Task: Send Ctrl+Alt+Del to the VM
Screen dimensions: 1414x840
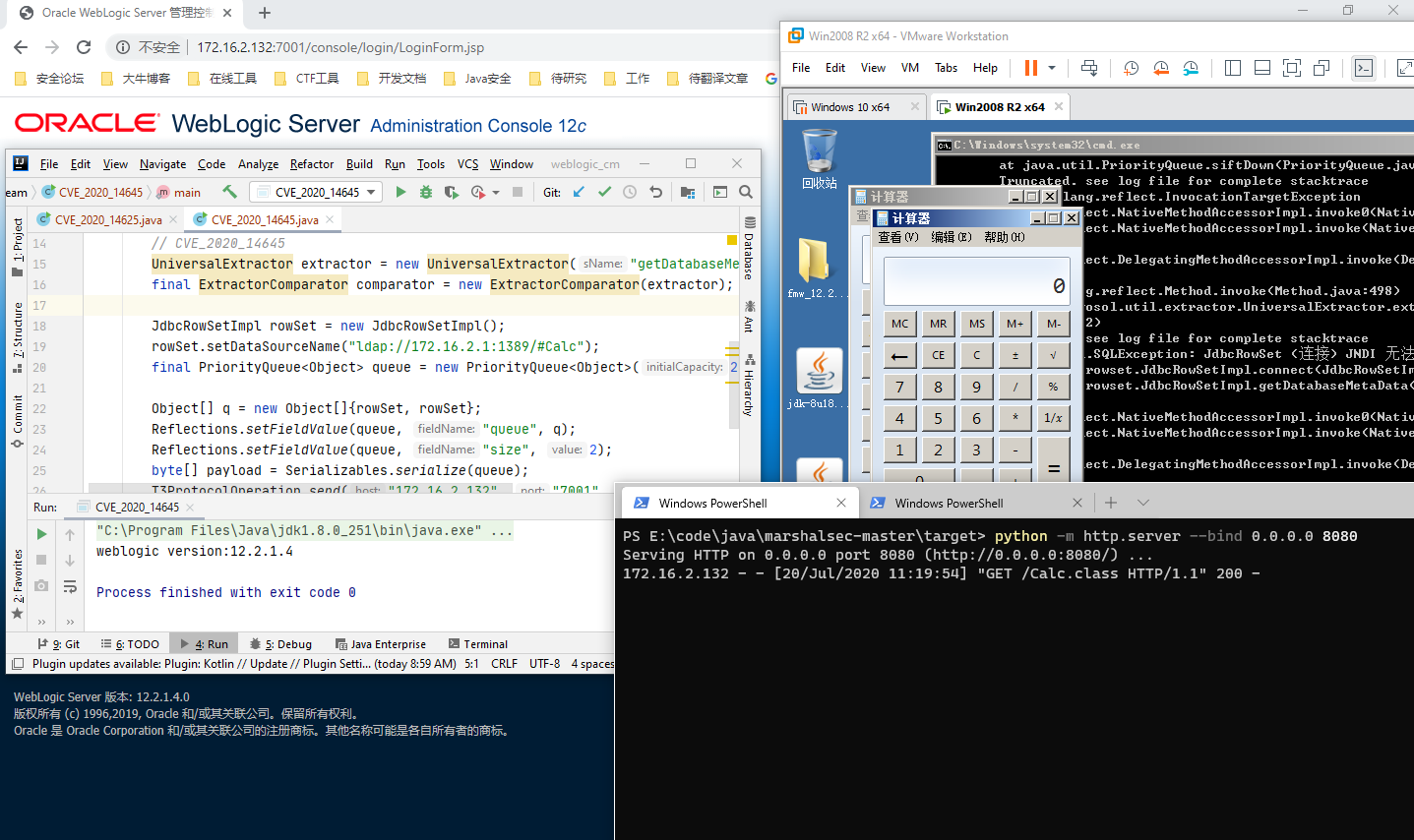Action: (x=1089, y=68)
